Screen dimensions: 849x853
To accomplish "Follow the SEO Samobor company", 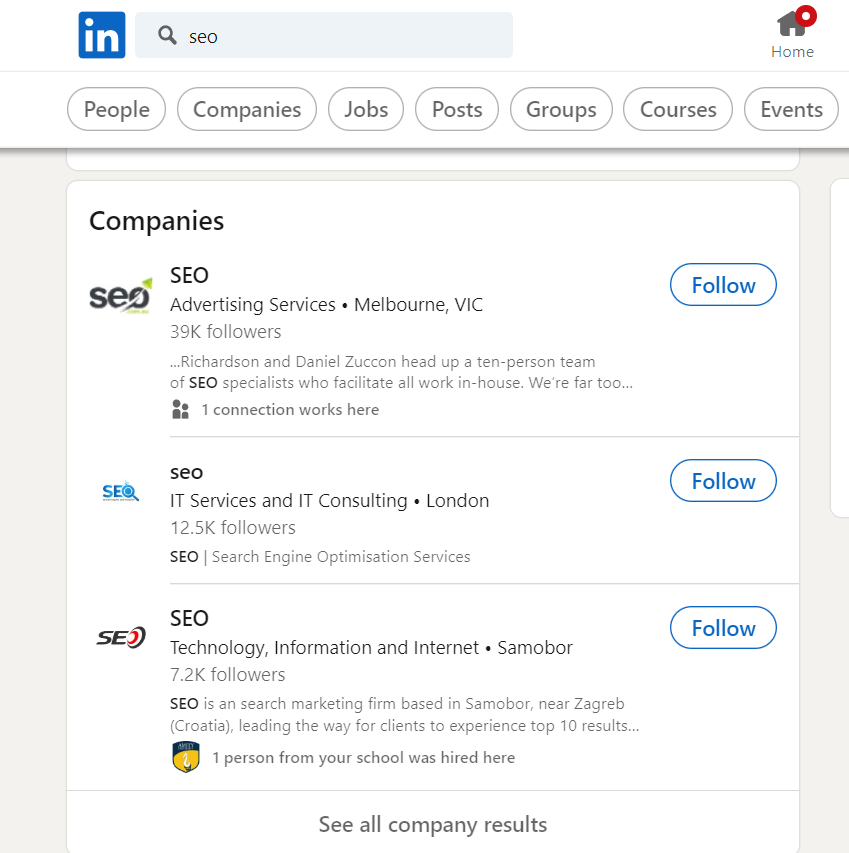I will click(722, 627).
